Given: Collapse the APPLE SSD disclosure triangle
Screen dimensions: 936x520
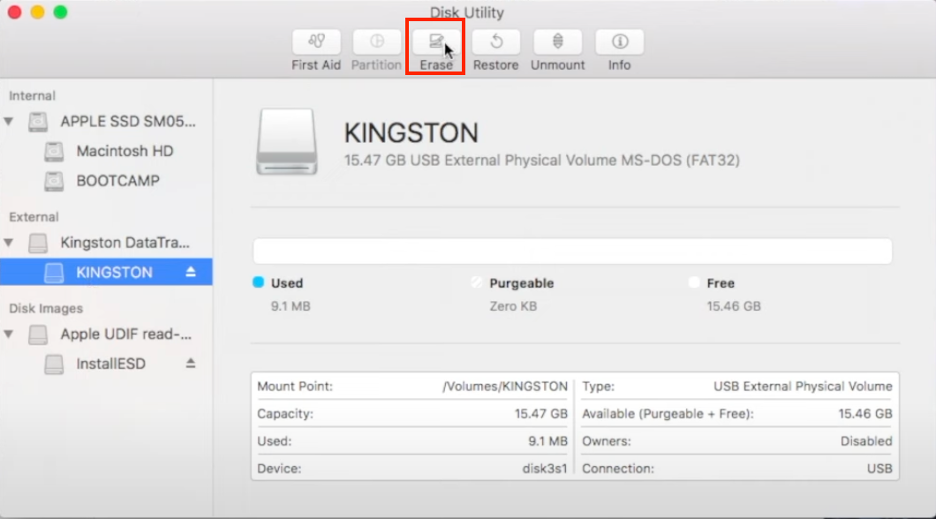Looking at the screenshot, I should pos(9,122).
